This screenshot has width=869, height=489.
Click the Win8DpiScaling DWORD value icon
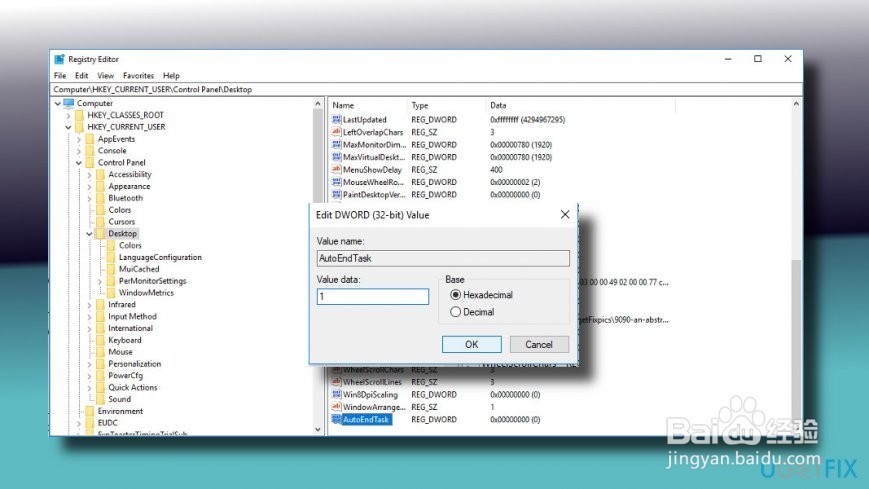[336, 394]
